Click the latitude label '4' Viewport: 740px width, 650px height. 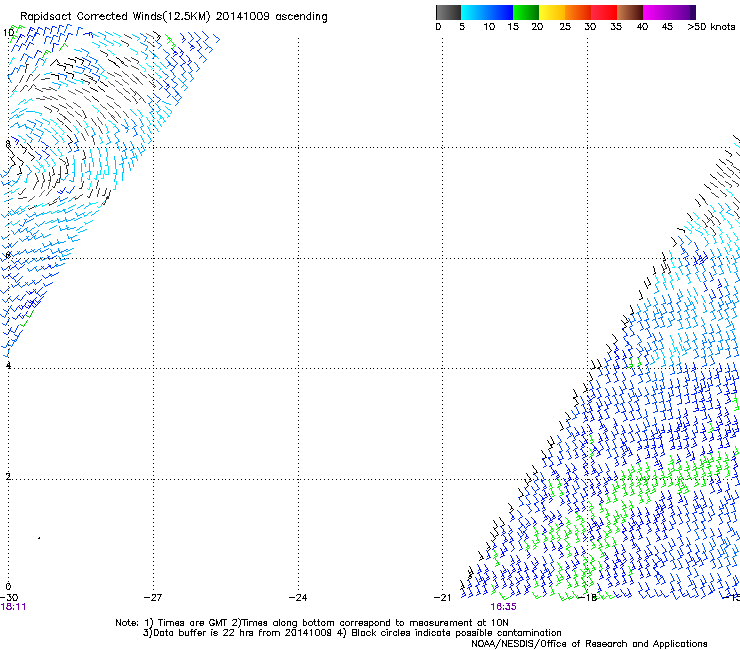[x=8, y=365]
